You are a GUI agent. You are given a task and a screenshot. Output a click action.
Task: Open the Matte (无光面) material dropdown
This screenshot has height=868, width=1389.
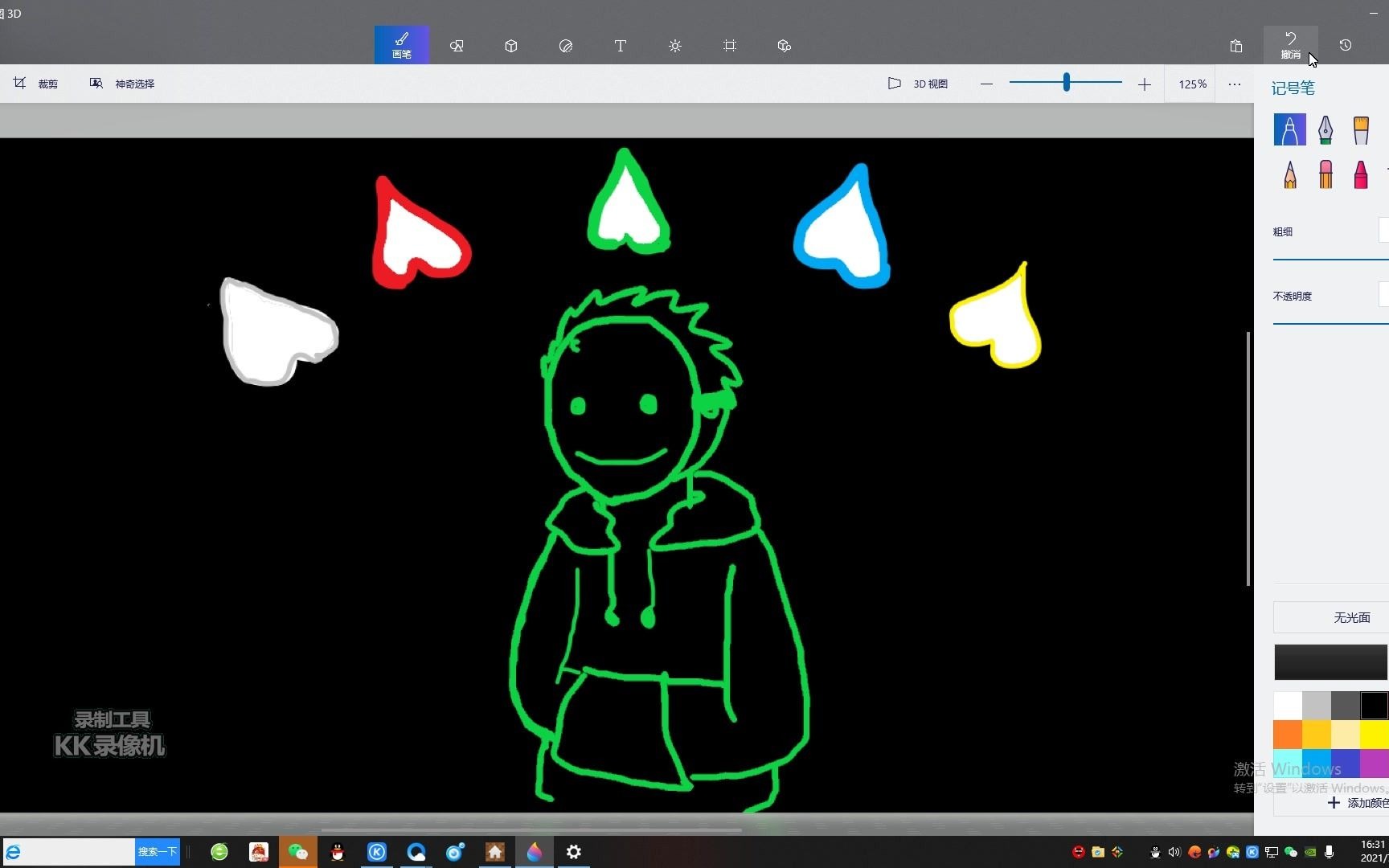click(x=1331, y=617)
